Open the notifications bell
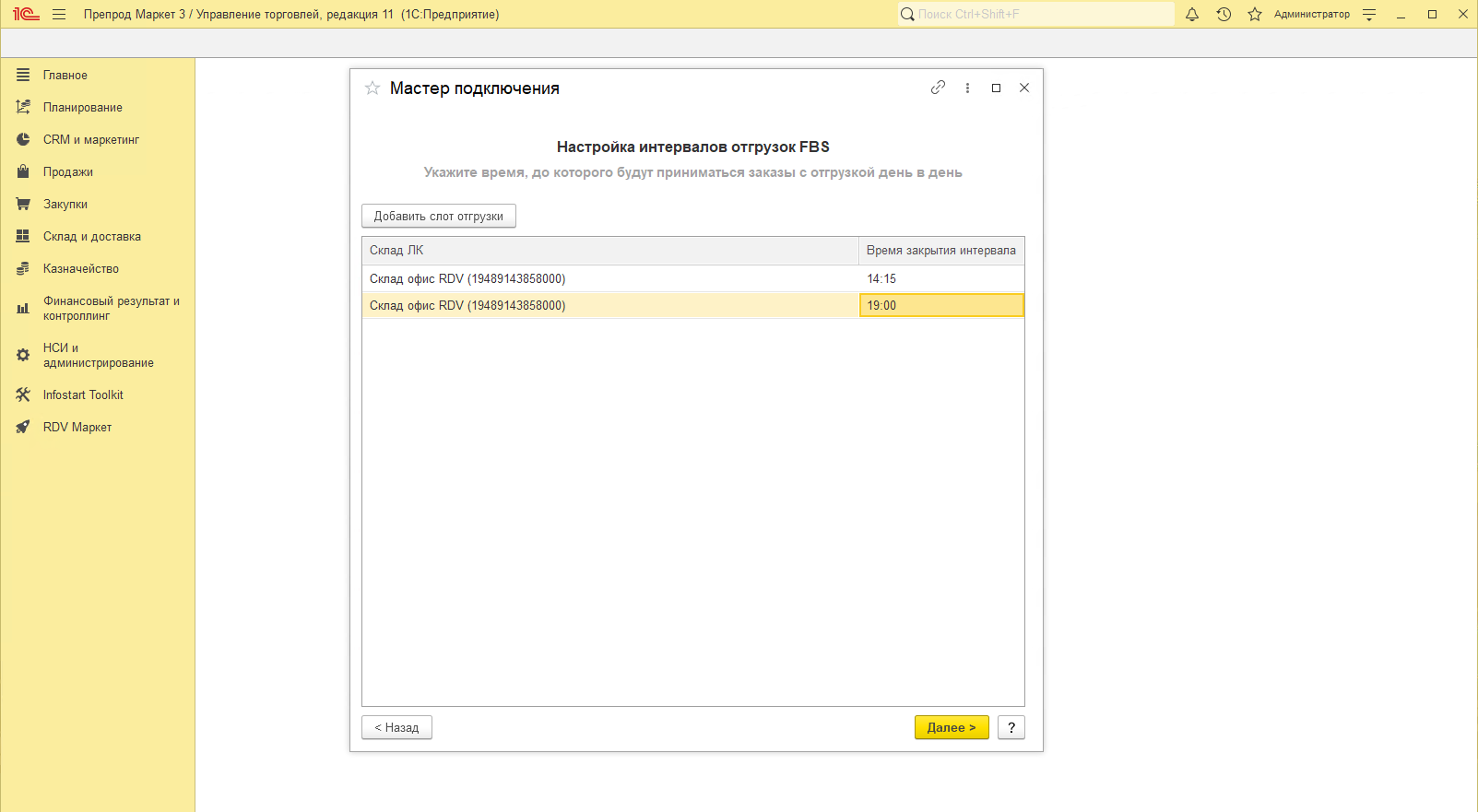1478x812 pixels. (x=1192, y=15)
